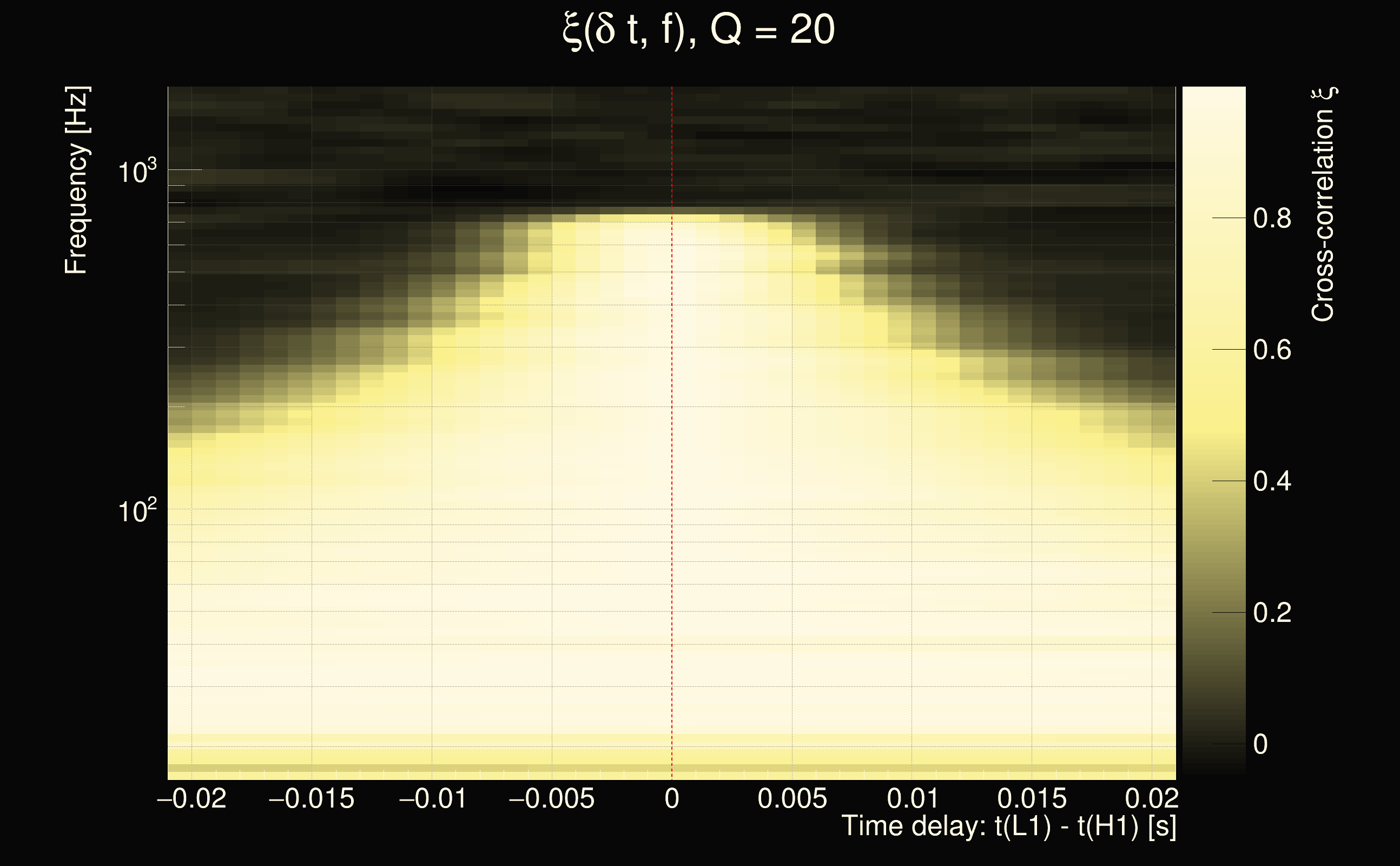Click the 0.8 tick label on colorbar
Image resolution: width=1400 pixels, height=866 pixels.
tap(1272, 219)
